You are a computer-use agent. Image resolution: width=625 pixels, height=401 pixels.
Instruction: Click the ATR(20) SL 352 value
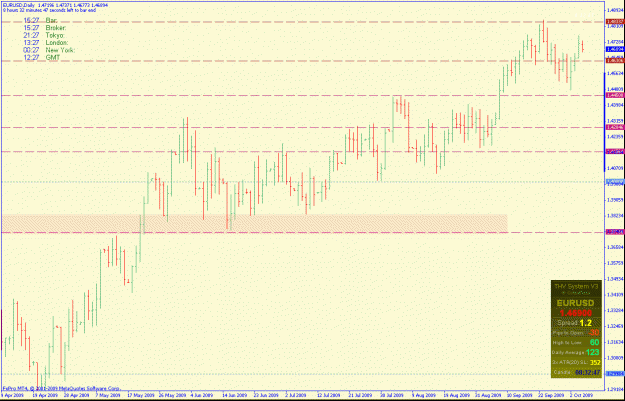[595, 362]
